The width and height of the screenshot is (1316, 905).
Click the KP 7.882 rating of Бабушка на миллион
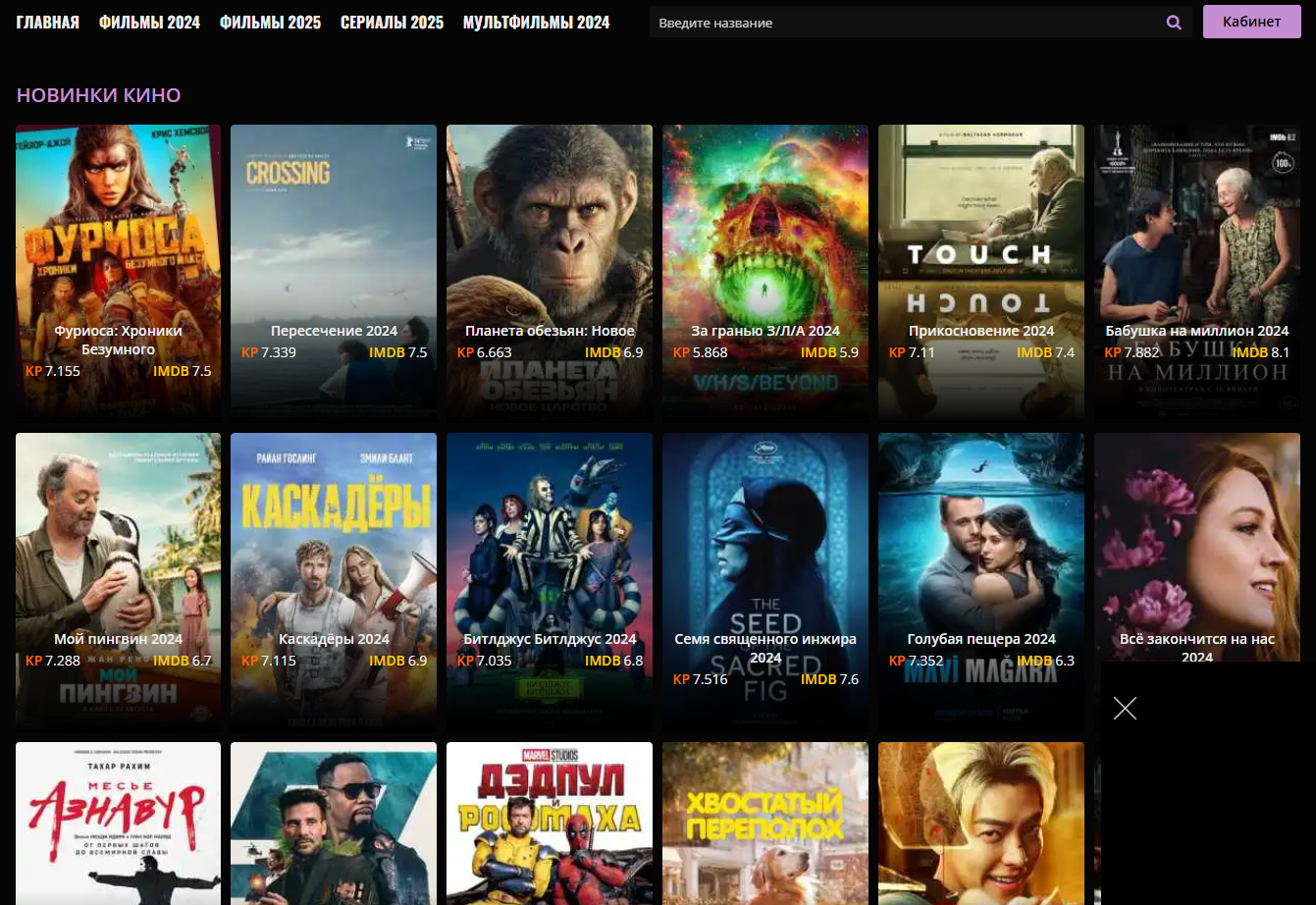pyautogui.click(x=1132, y=352)
